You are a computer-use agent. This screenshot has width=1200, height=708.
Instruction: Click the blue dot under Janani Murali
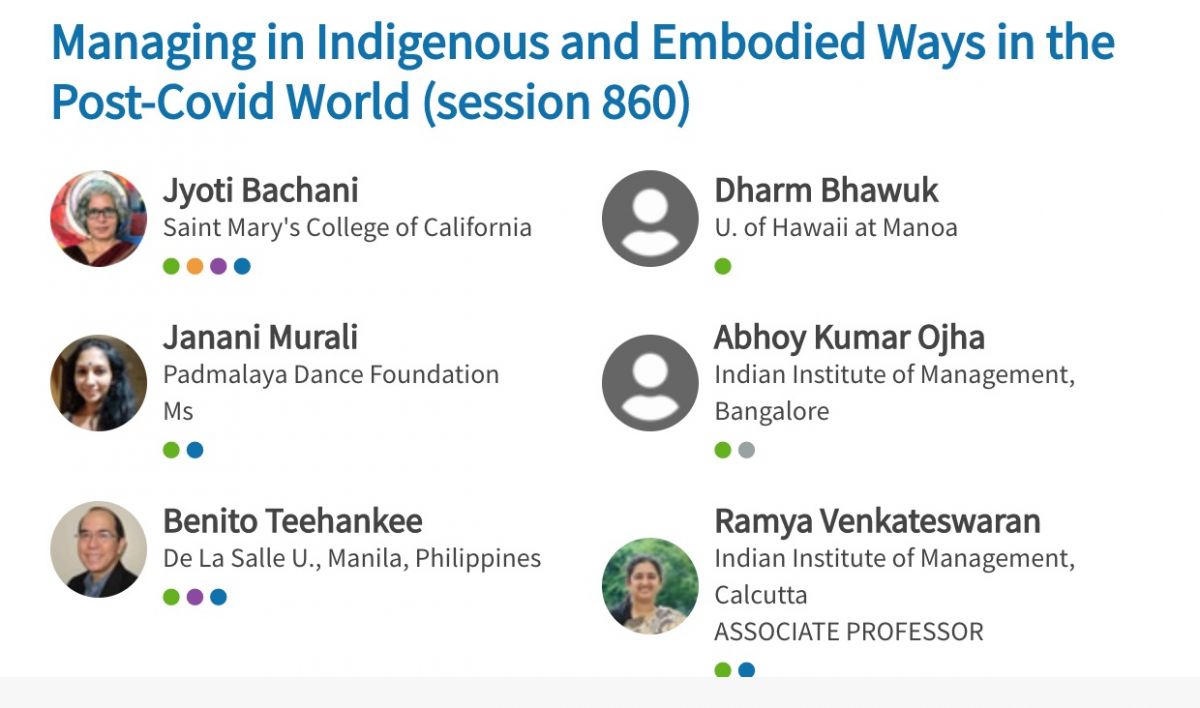click(x=195, y=450)
